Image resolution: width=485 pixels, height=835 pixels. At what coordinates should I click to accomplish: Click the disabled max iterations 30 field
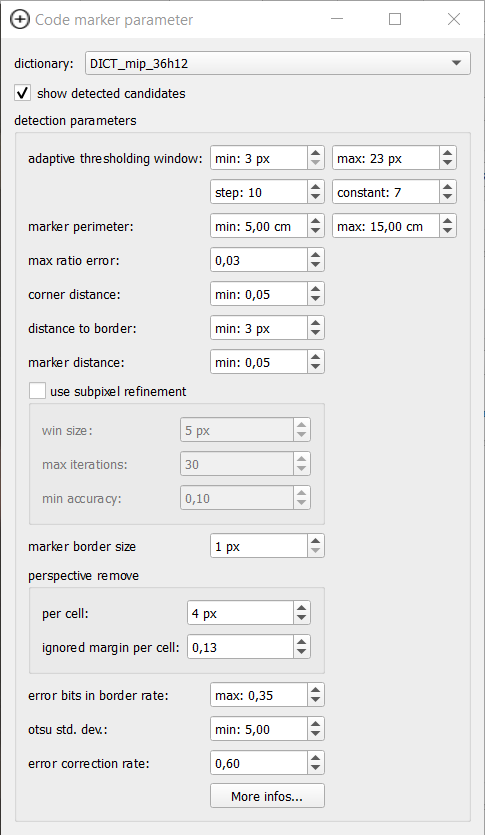(x=237, y=464)
